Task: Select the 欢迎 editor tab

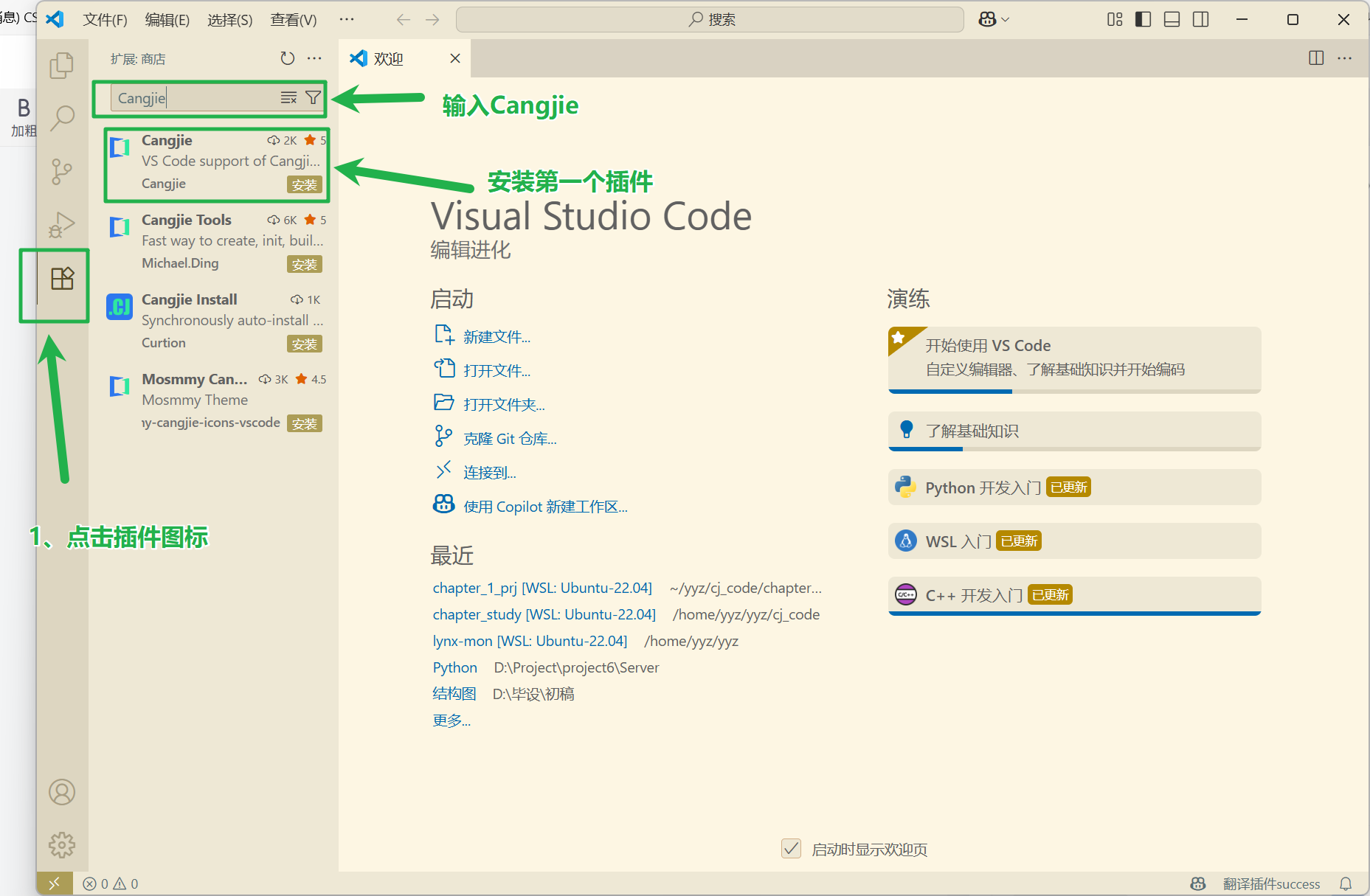Action: [x=405, y=58]
